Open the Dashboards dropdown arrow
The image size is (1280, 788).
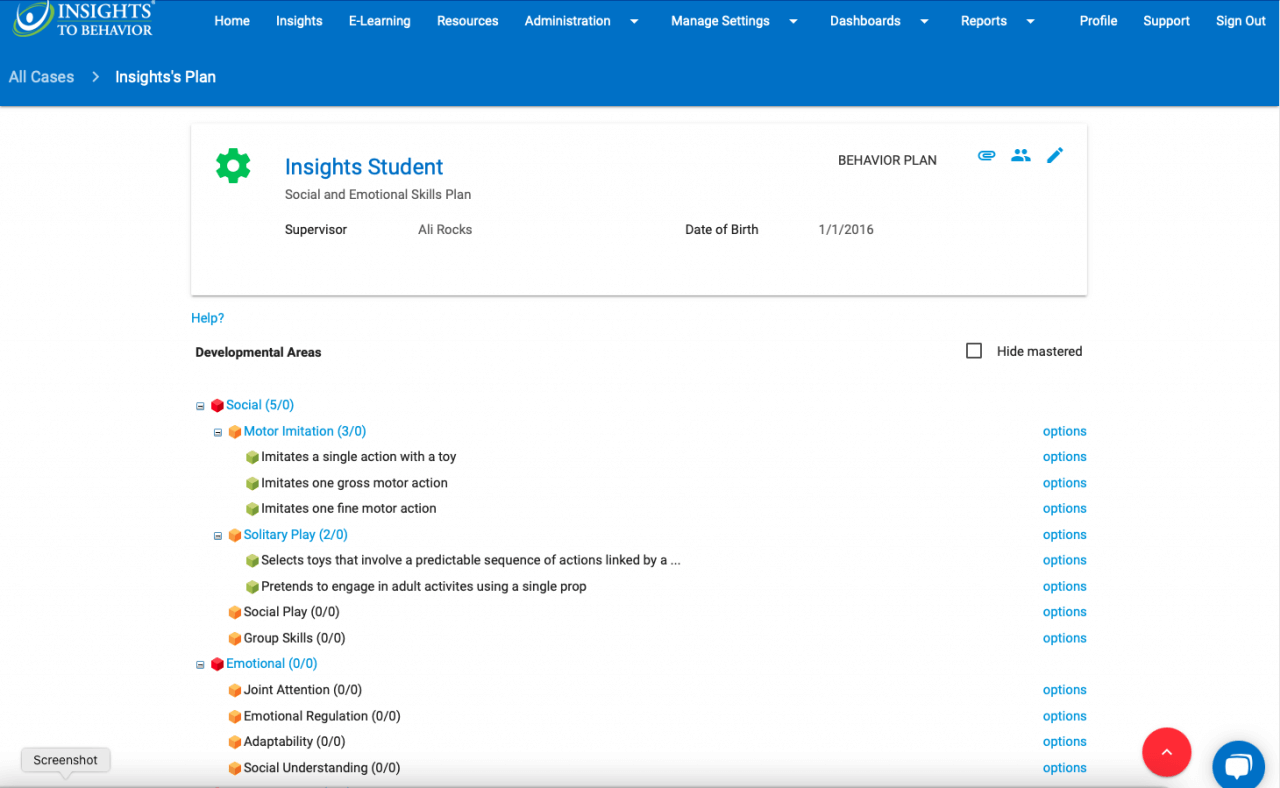(924, 21)
